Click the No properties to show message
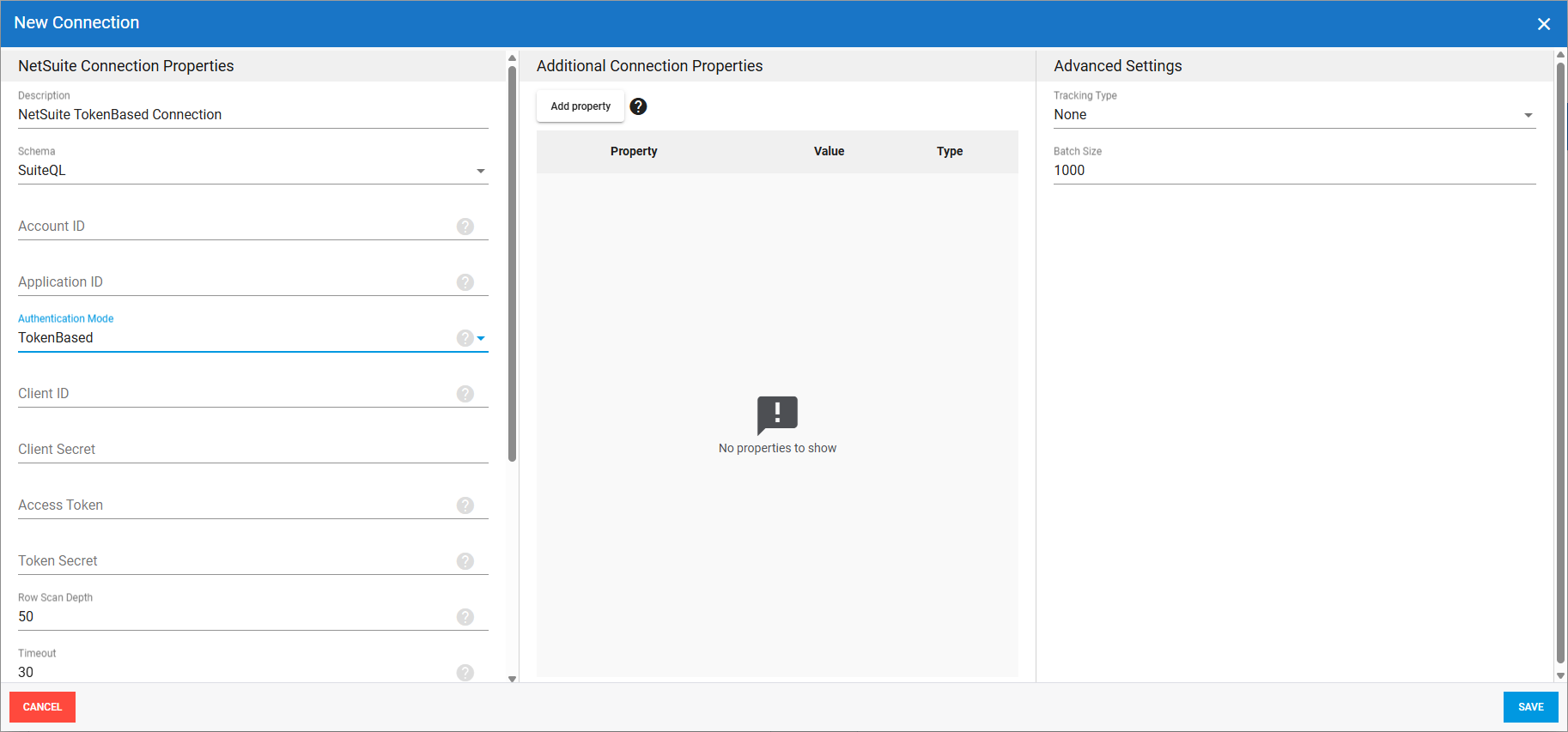 [777, 448]
